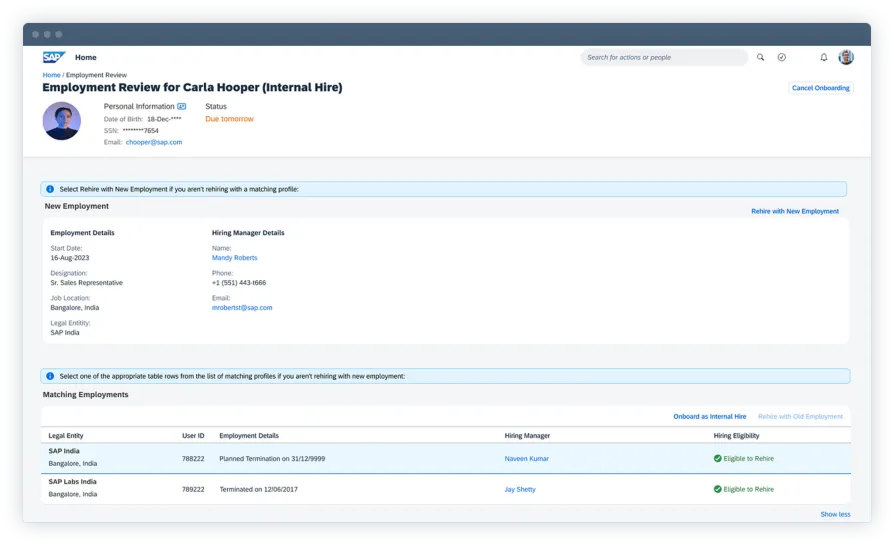Click the Personal Information card icon
This screenshot has width=894, height=545.
pos(181,106)
